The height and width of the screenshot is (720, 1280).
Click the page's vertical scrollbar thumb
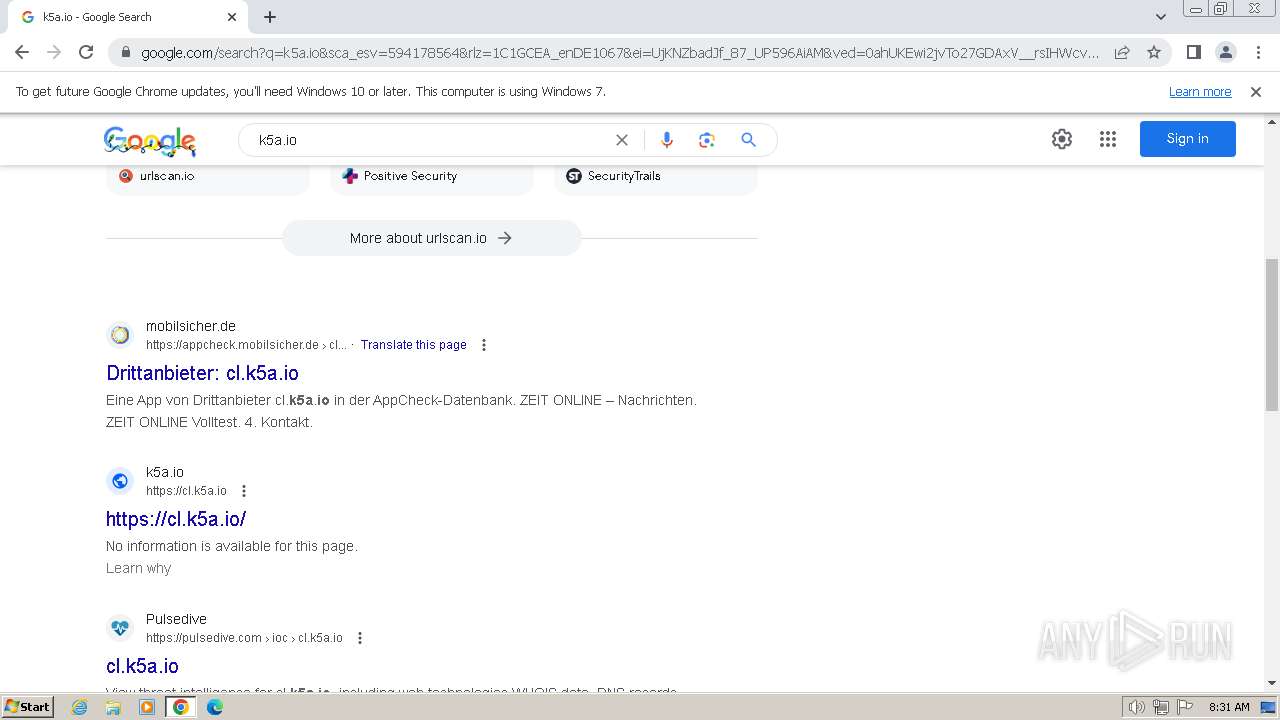coord(1271,334)
